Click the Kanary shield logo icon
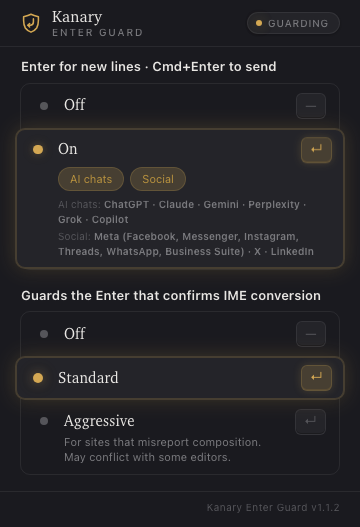Screen dimensions: 360x527 click(31, 23)
